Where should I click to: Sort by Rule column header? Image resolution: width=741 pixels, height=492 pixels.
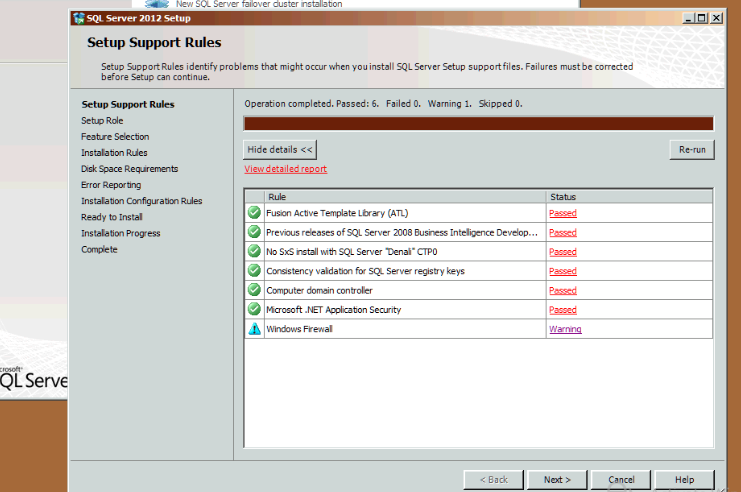click(405, 197)
